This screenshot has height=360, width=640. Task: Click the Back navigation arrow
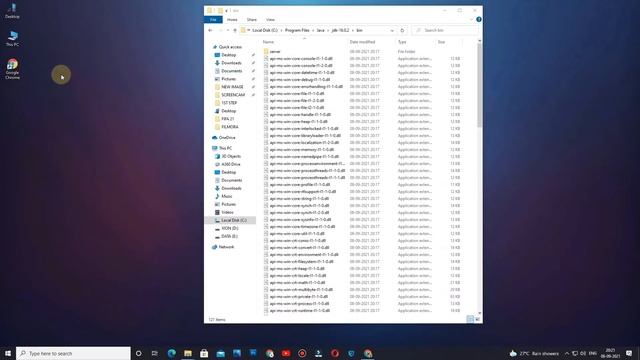(x=210, y=30)
